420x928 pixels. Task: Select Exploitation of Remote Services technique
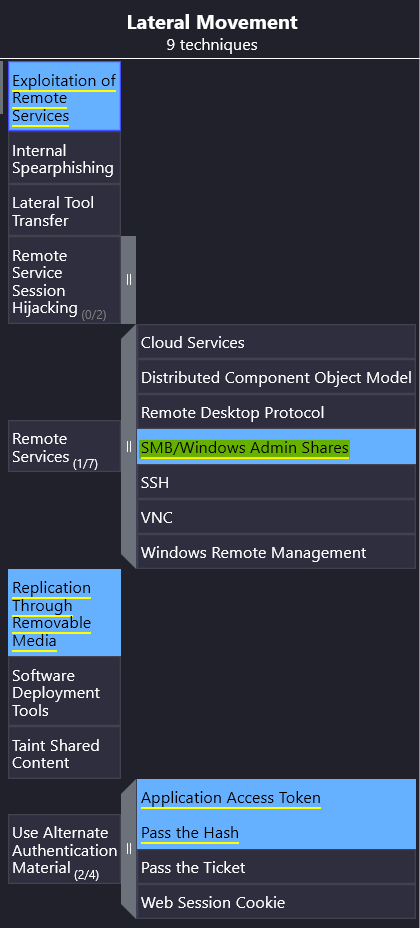click(64, 96)
